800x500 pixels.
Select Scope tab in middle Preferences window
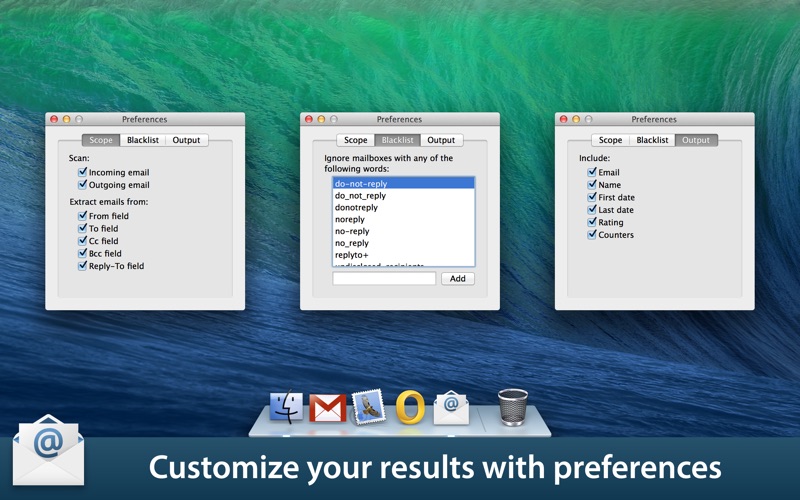(356, 140)
